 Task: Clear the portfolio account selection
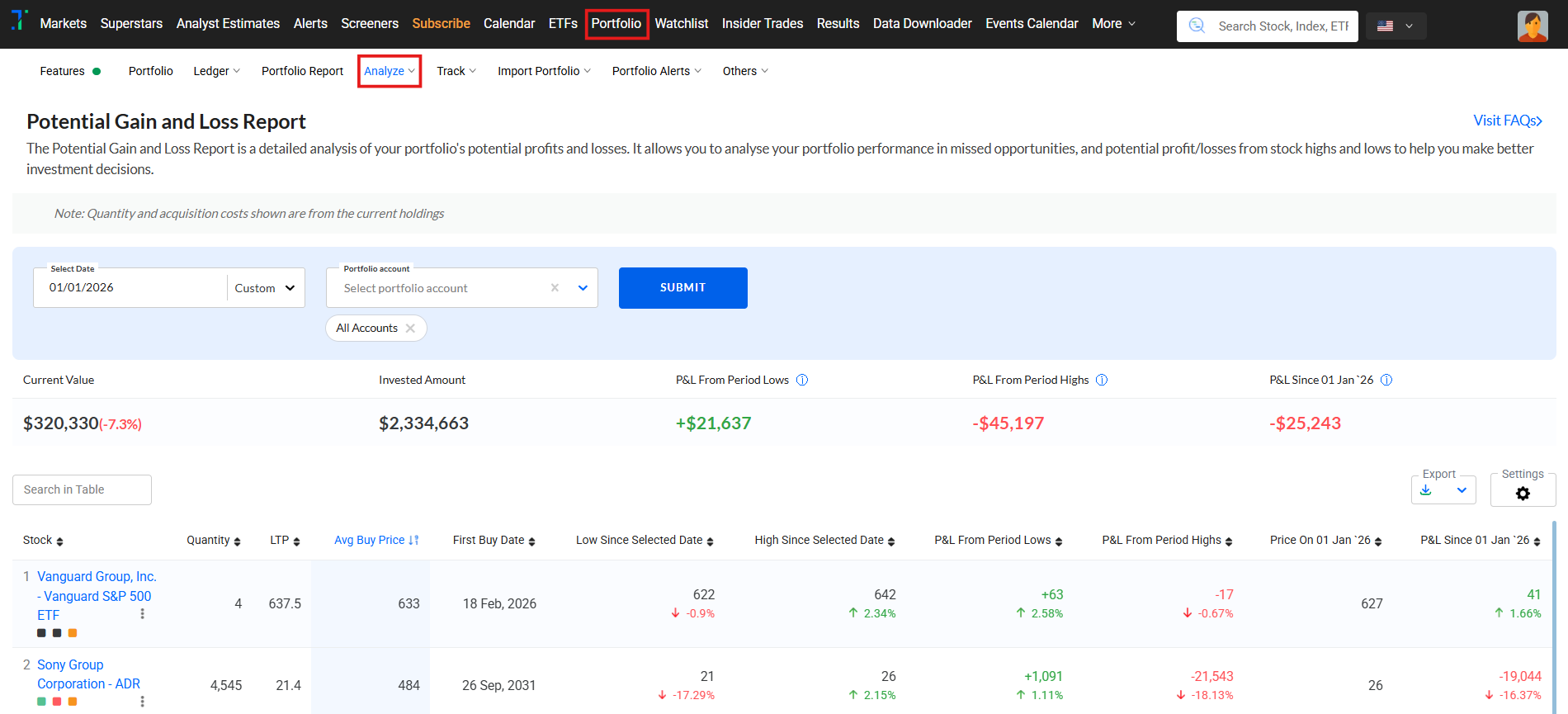point(555,288)
